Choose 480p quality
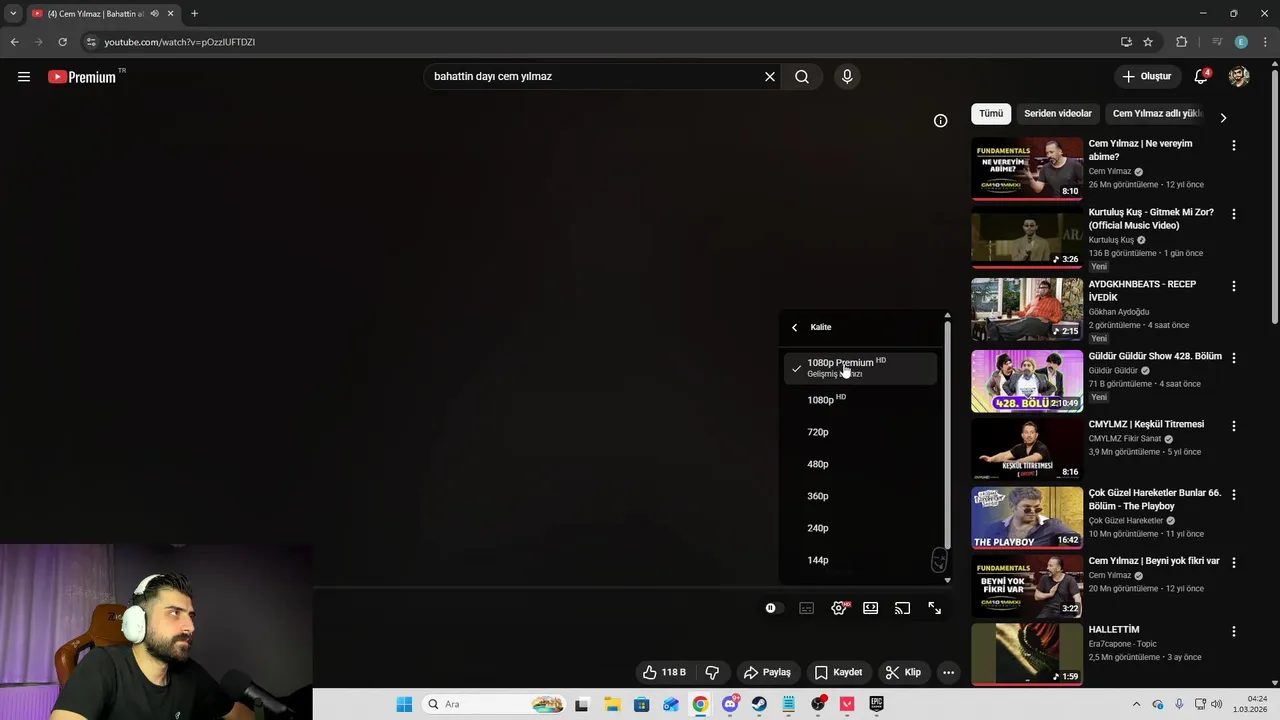 click(861, 464)
